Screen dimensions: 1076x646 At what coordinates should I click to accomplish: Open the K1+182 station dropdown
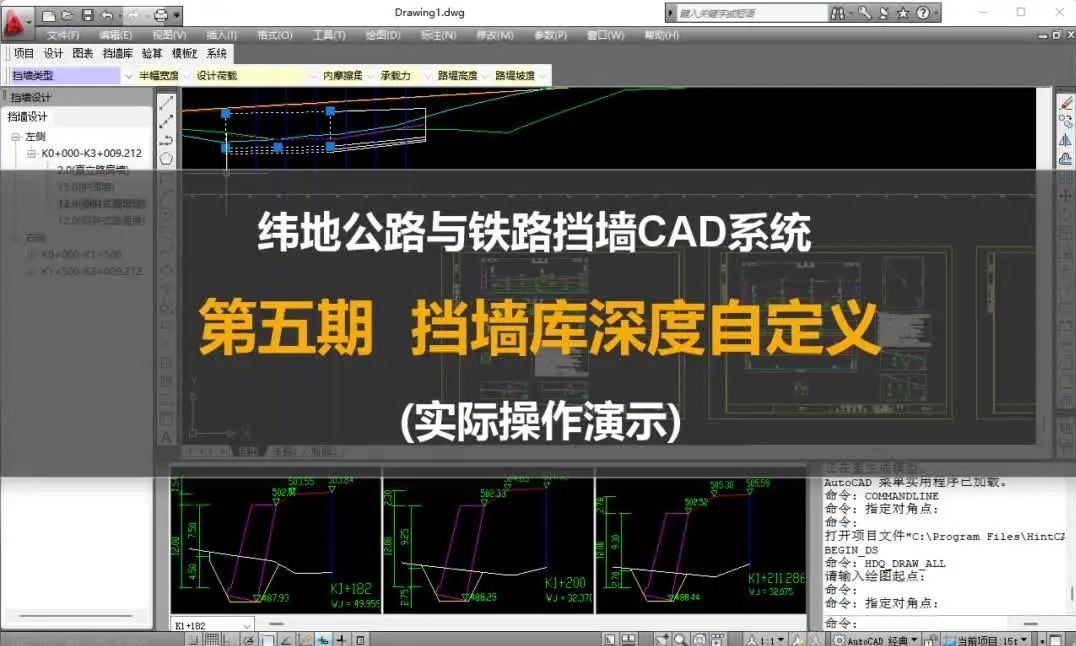246,625
